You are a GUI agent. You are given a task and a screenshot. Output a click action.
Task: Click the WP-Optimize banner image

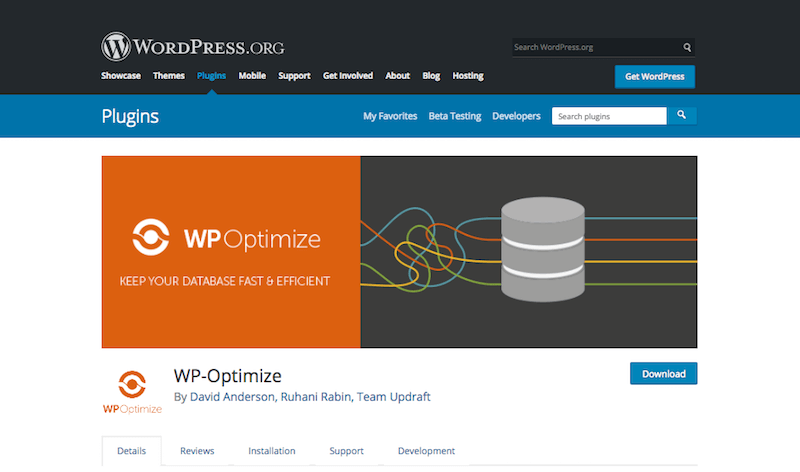[399, 252]
